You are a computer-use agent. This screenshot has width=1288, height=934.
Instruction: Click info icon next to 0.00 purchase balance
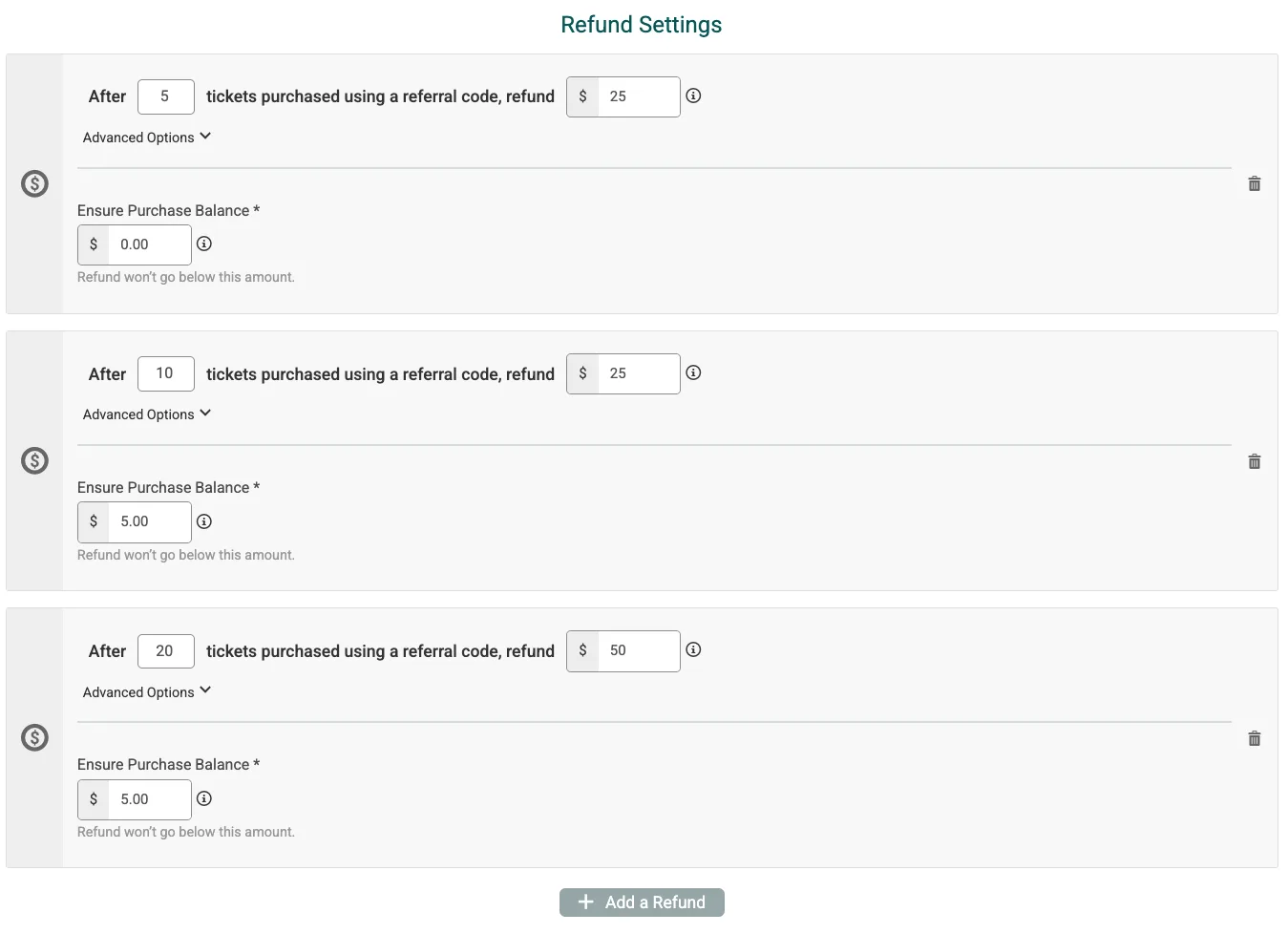204,244
